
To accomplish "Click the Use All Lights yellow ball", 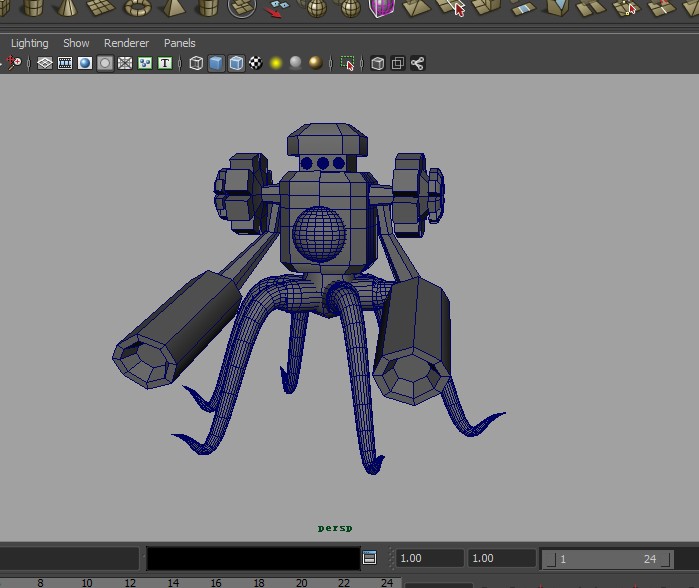I will click(x=276, y=63).
